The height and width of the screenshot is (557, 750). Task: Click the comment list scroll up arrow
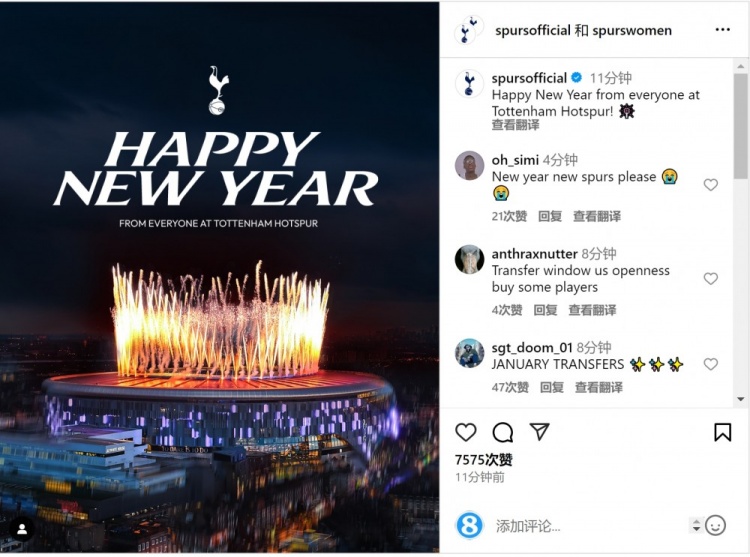pyautogui.click(x=741, y=66)
